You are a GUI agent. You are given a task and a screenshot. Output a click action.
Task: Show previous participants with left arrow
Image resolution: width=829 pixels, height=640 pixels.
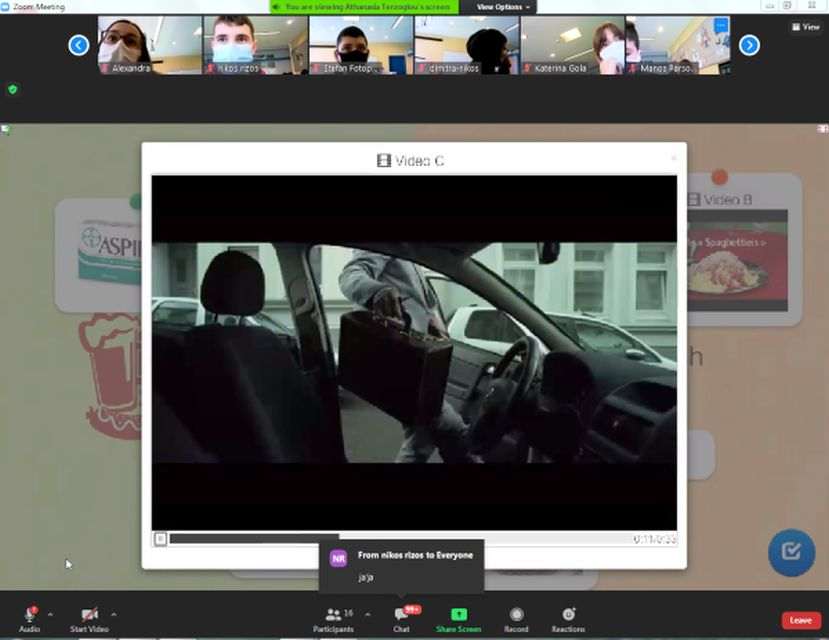pos(79,45)
